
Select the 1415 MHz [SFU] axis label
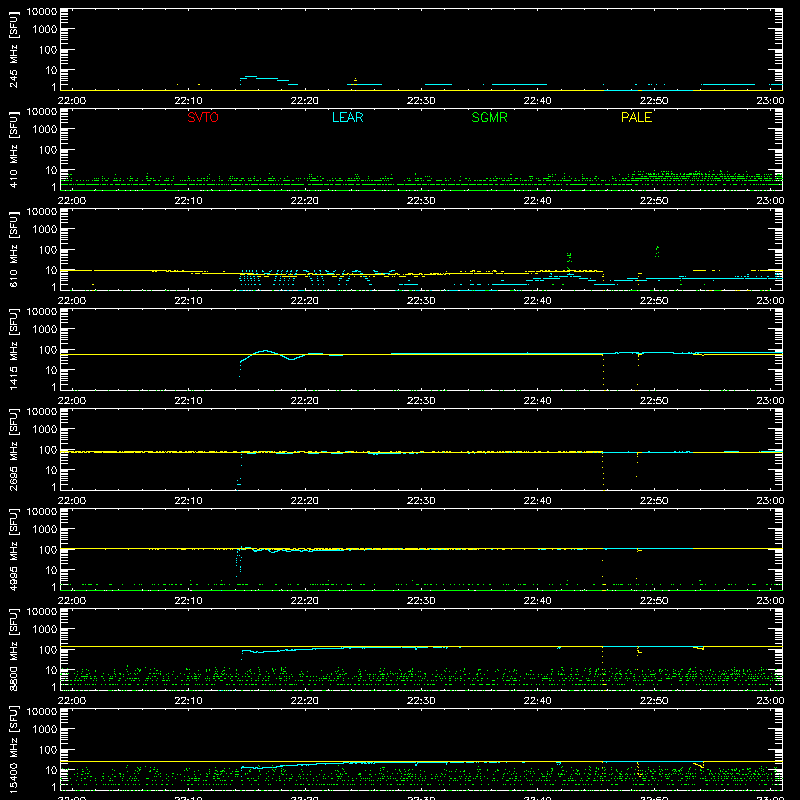(x=13, y=350)
